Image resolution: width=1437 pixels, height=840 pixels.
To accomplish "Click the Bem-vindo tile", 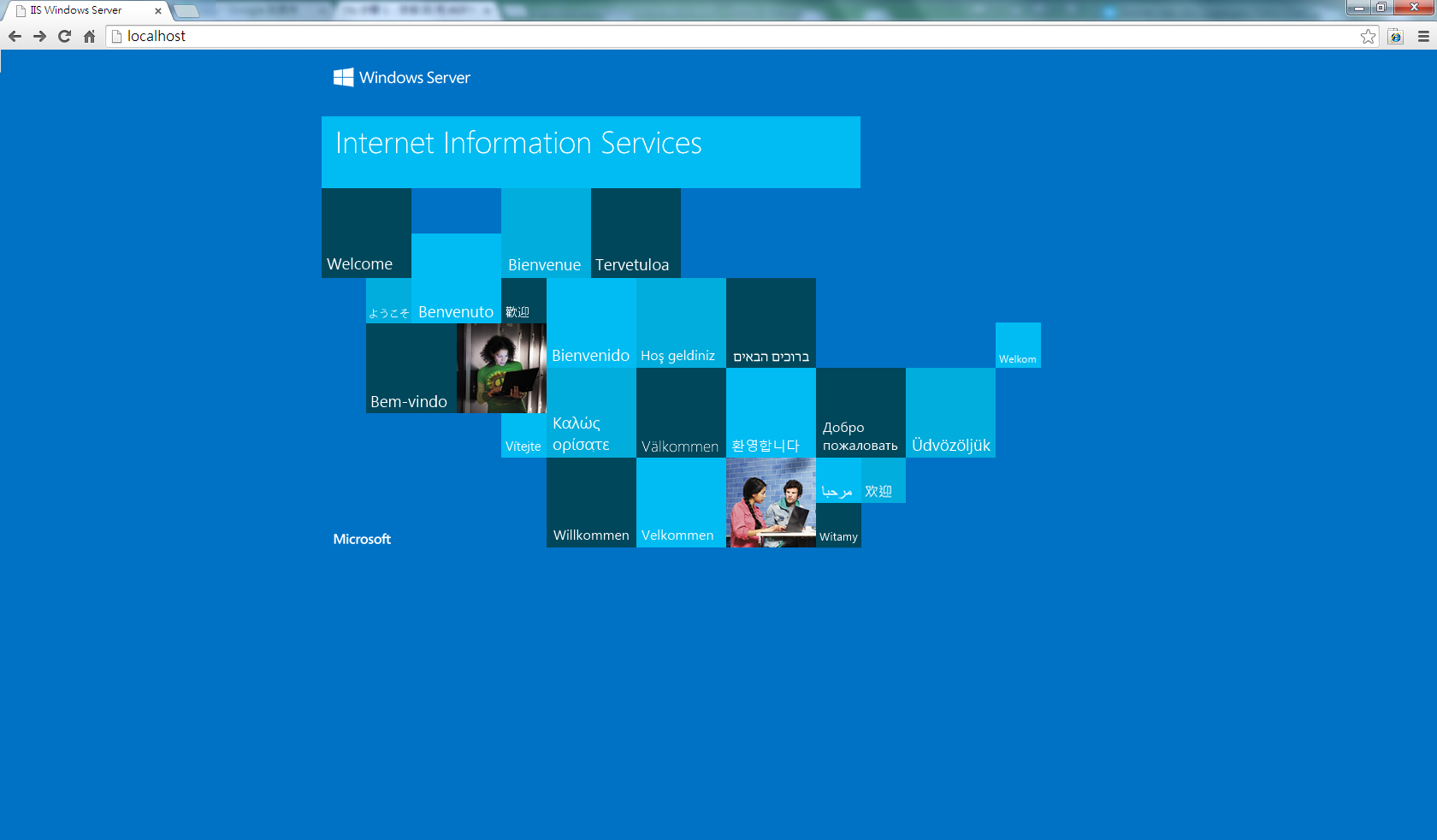I will (x=411, y=368).
